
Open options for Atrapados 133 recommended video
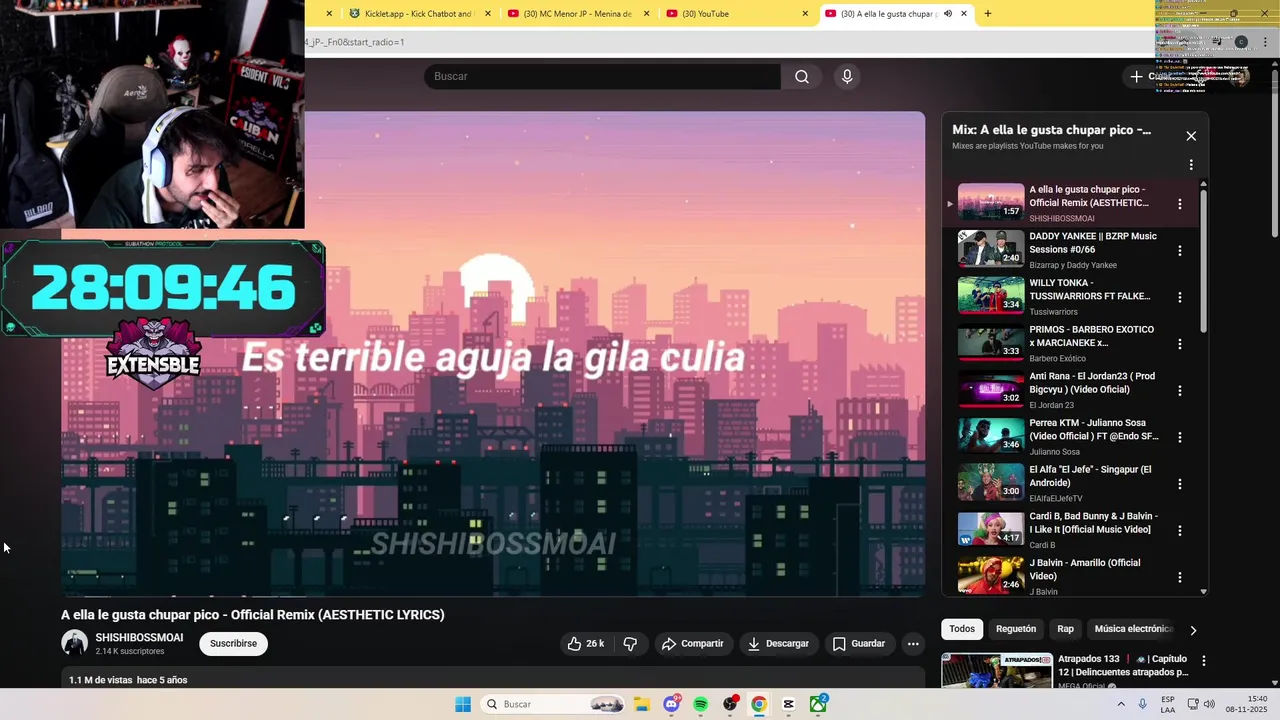point(1204,661)
